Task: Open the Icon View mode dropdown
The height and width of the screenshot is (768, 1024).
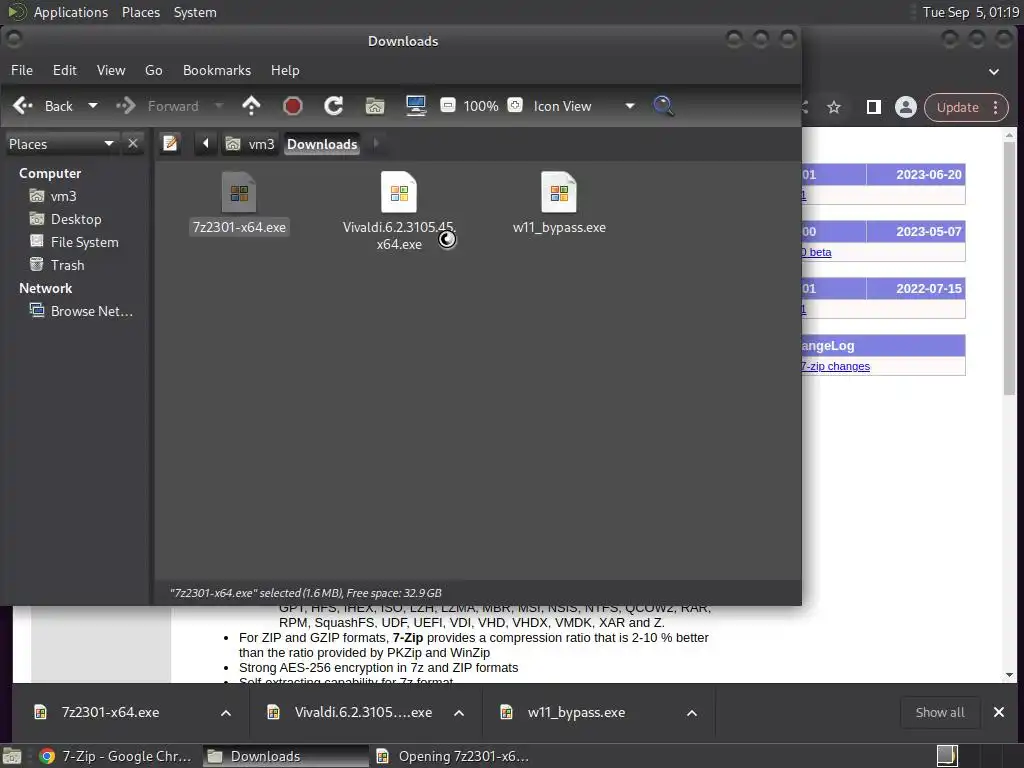Action: (x=583, y=106)
